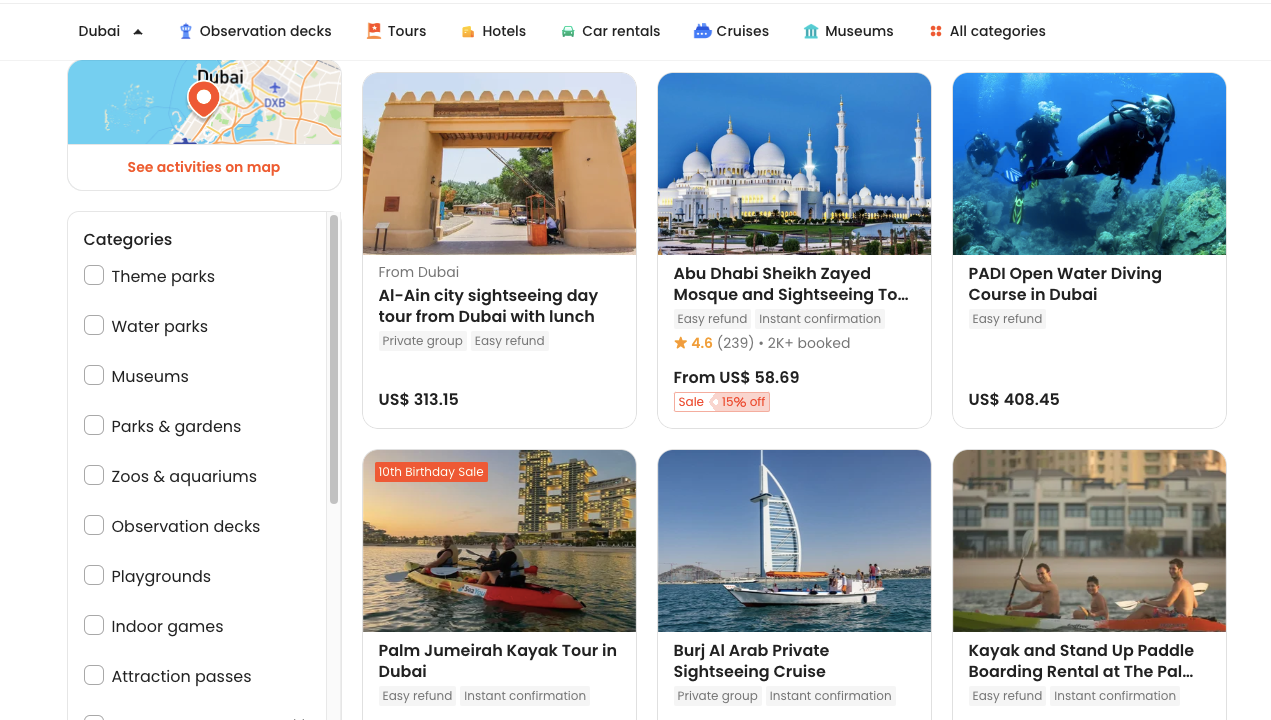Click the All categories grid icon

click(936, 32)
